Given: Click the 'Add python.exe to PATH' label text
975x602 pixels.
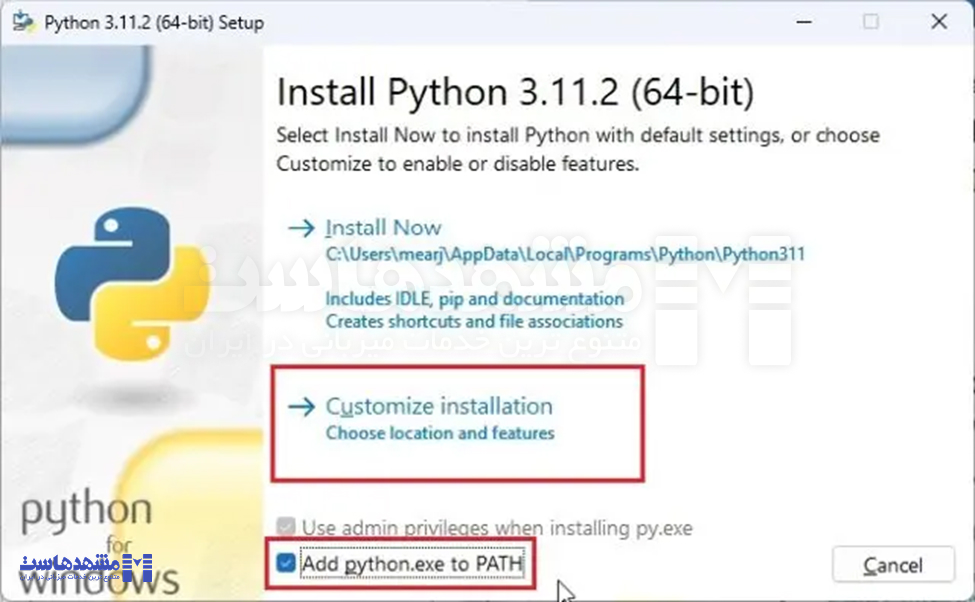Looking at the screenshot, I should click(412, 564).
